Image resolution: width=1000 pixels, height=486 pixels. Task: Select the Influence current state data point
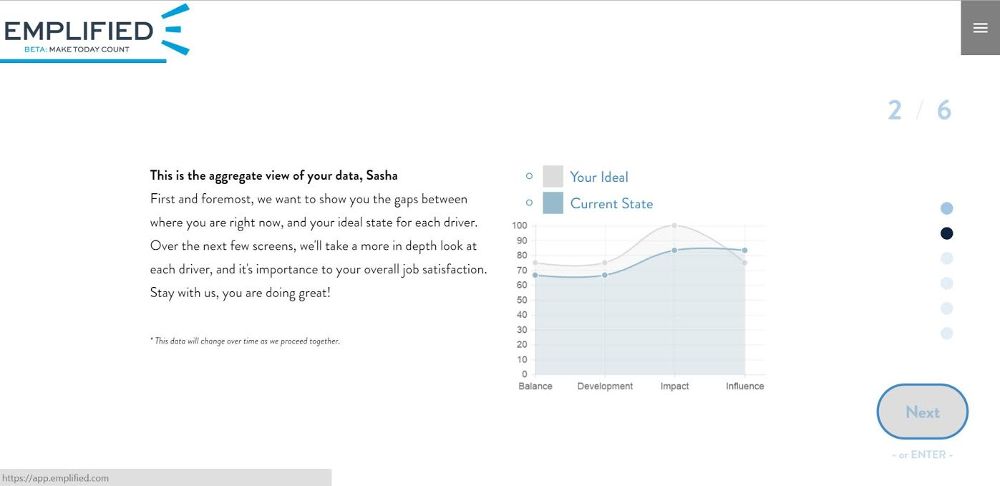point(744,250)
